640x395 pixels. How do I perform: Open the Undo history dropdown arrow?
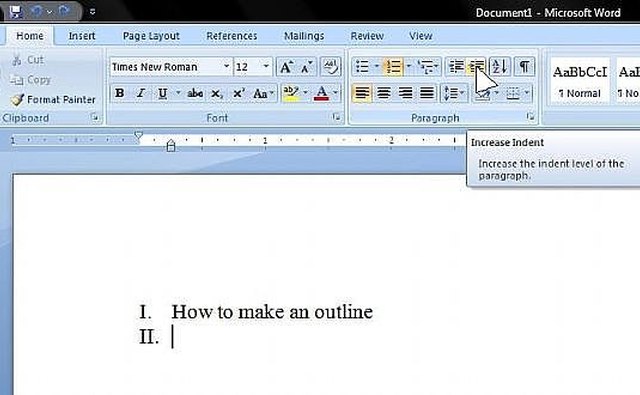point(49,12)
